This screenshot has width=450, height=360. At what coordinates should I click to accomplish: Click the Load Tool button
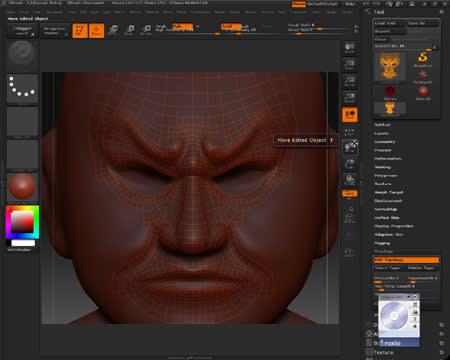(x=389, y=23)
